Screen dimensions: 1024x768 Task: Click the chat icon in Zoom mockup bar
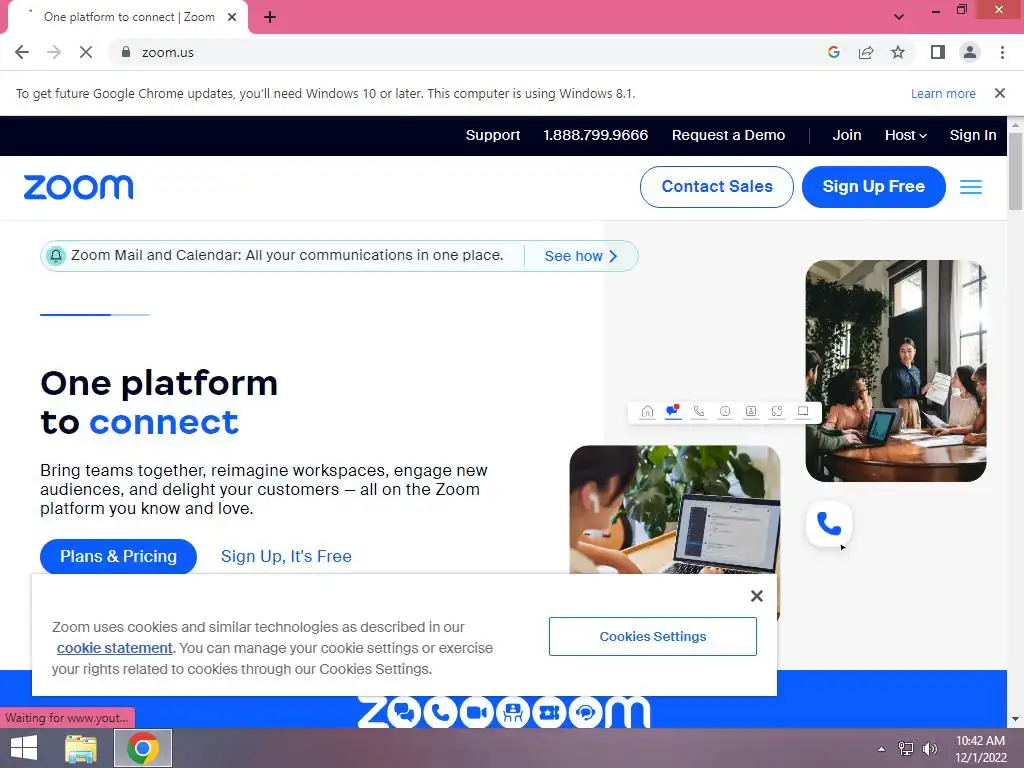673,411
